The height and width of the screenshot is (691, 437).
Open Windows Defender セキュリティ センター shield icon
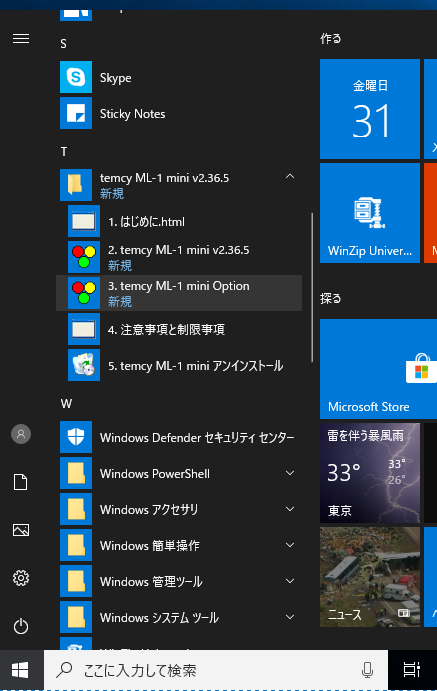click(x=76, y=437)
